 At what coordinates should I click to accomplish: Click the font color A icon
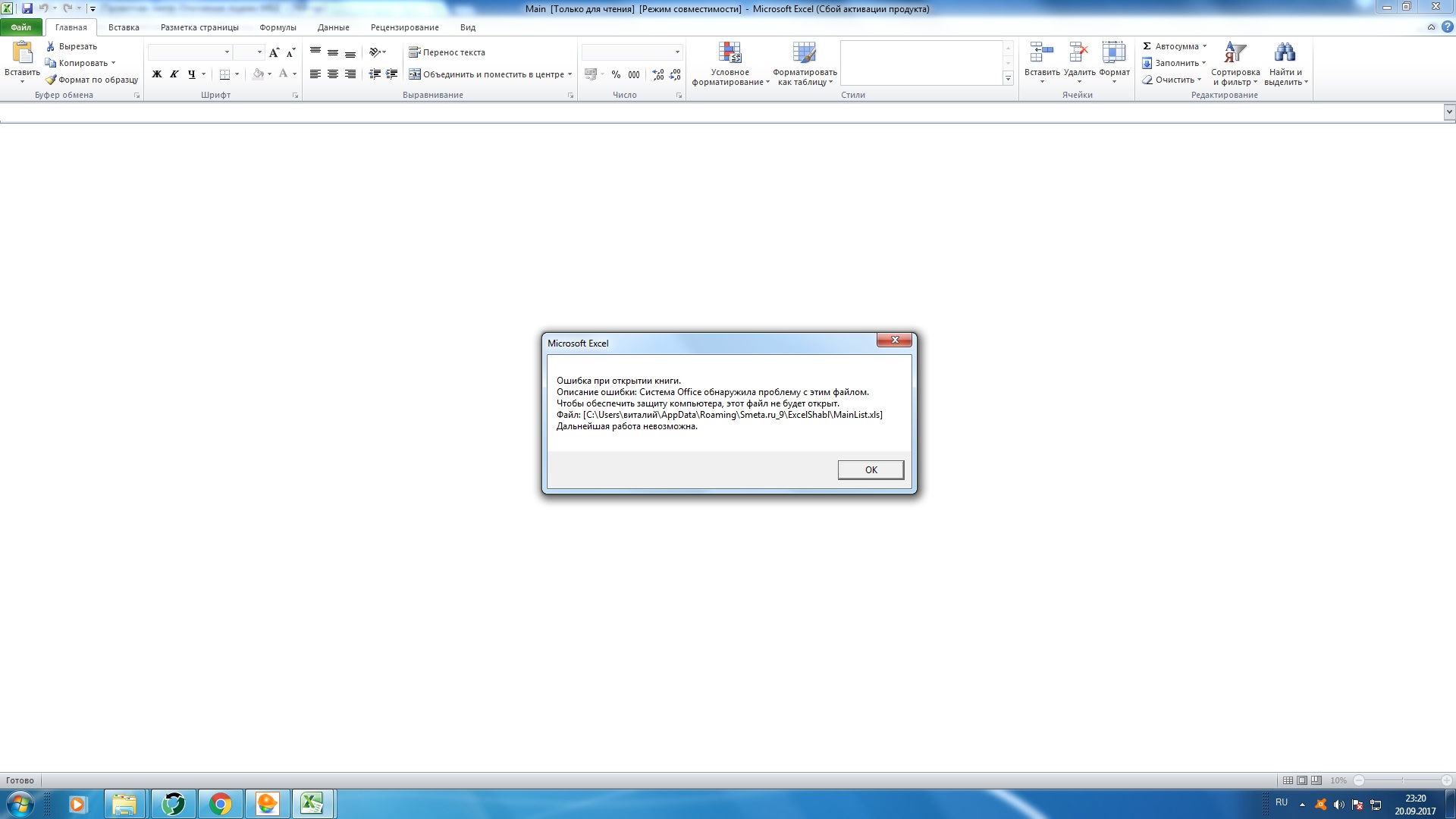click(284, 74)
